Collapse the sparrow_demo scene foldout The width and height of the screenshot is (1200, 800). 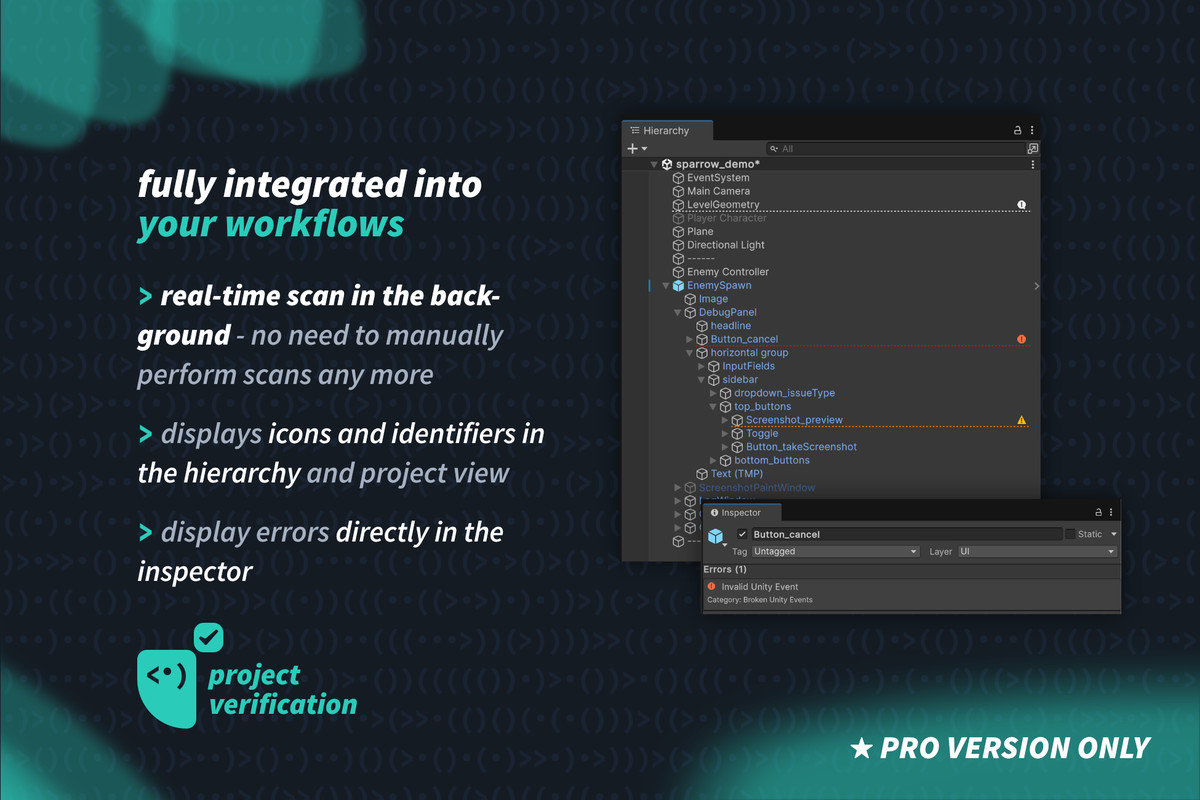[x=654, y=164]
